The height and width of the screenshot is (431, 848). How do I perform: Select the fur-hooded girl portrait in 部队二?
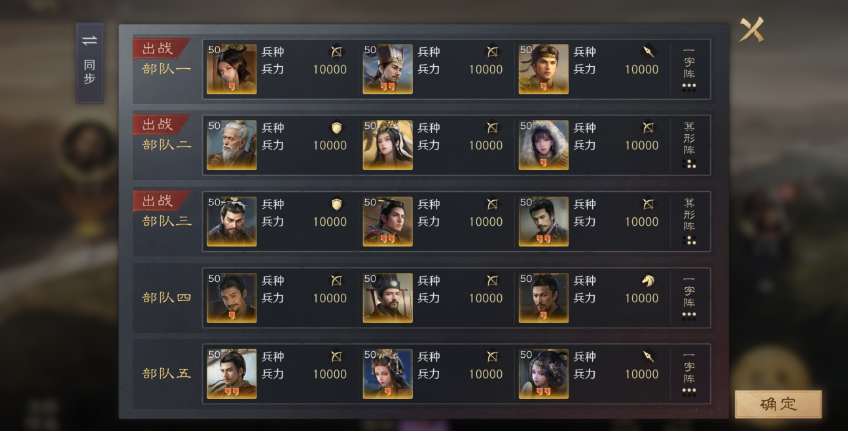544,145
